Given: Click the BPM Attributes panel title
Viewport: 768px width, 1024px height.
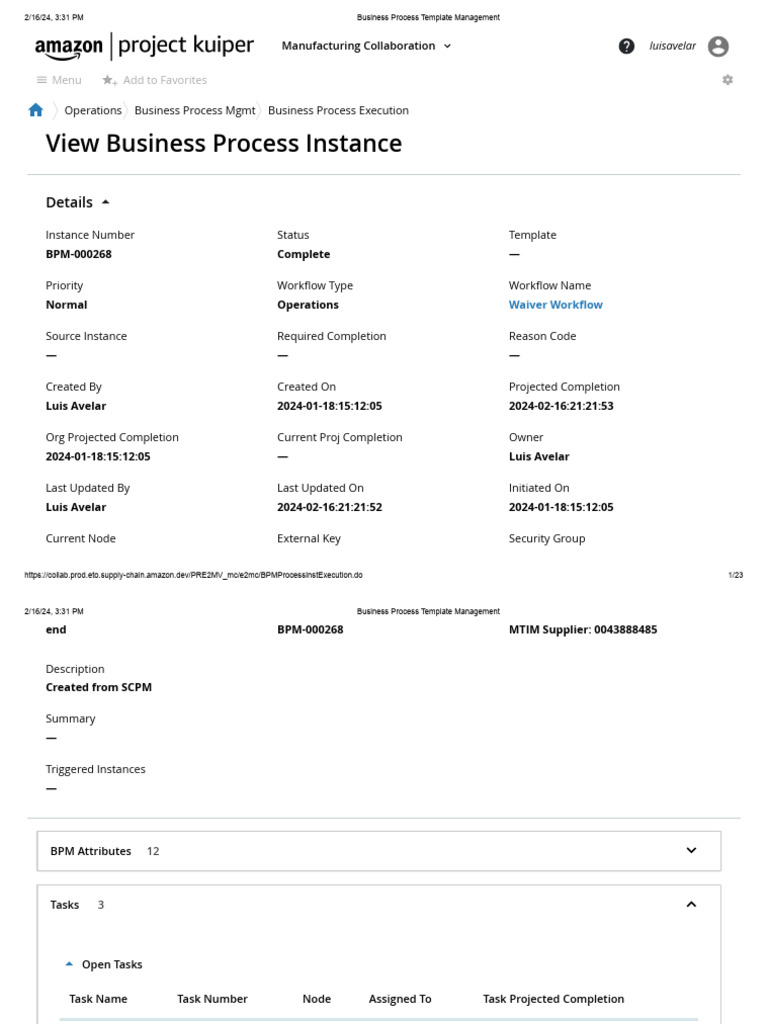Looking at the screenshot, I should [91, 851].
